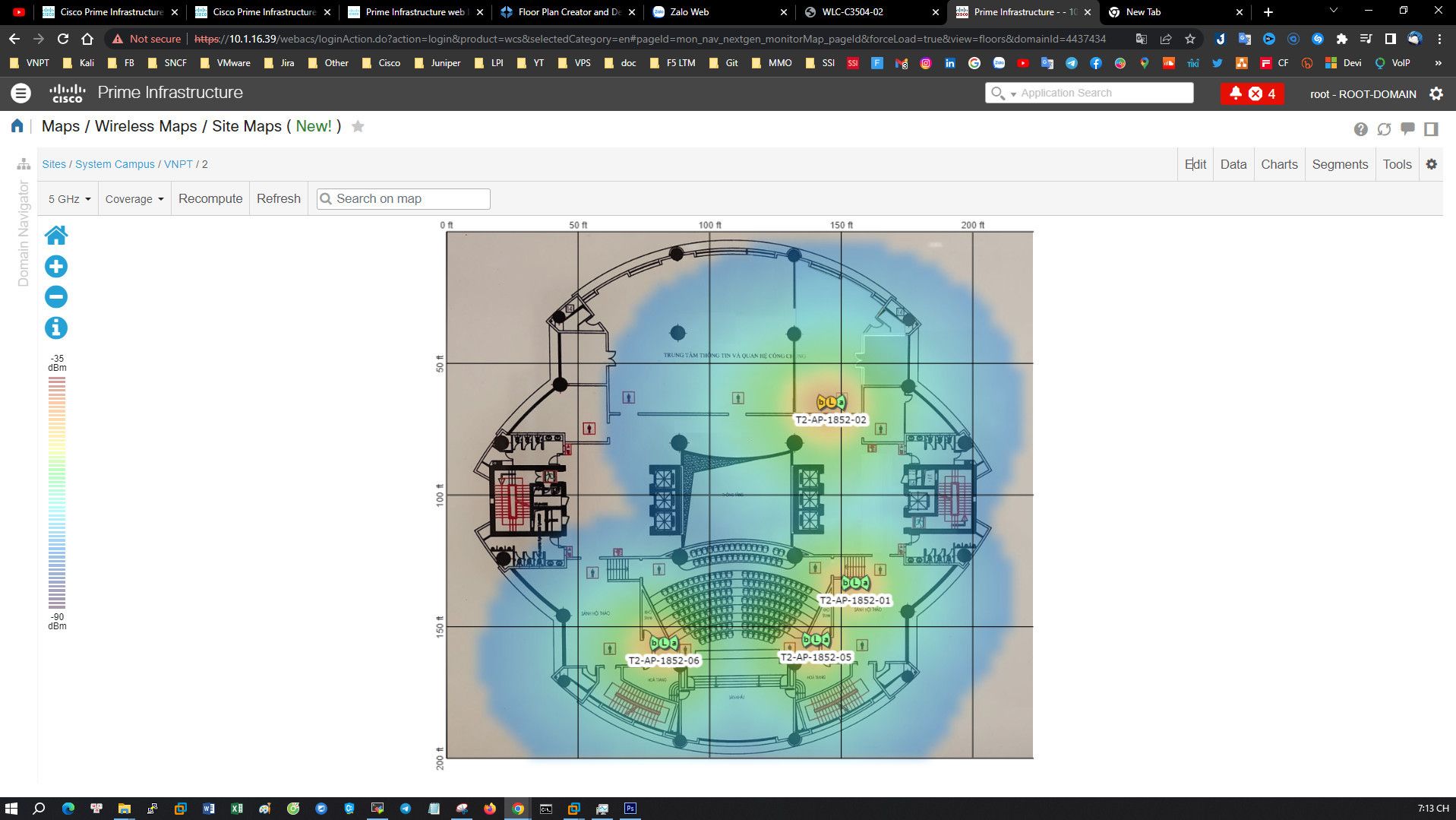The width and height of the screenshot is (1456, 820).
Task: Open the hamburger navigation menu
Action: (21, 93)
